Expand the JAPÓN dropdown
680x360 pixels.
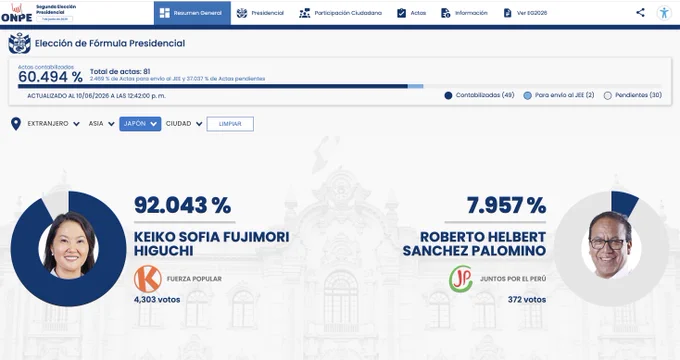point(140,124)
